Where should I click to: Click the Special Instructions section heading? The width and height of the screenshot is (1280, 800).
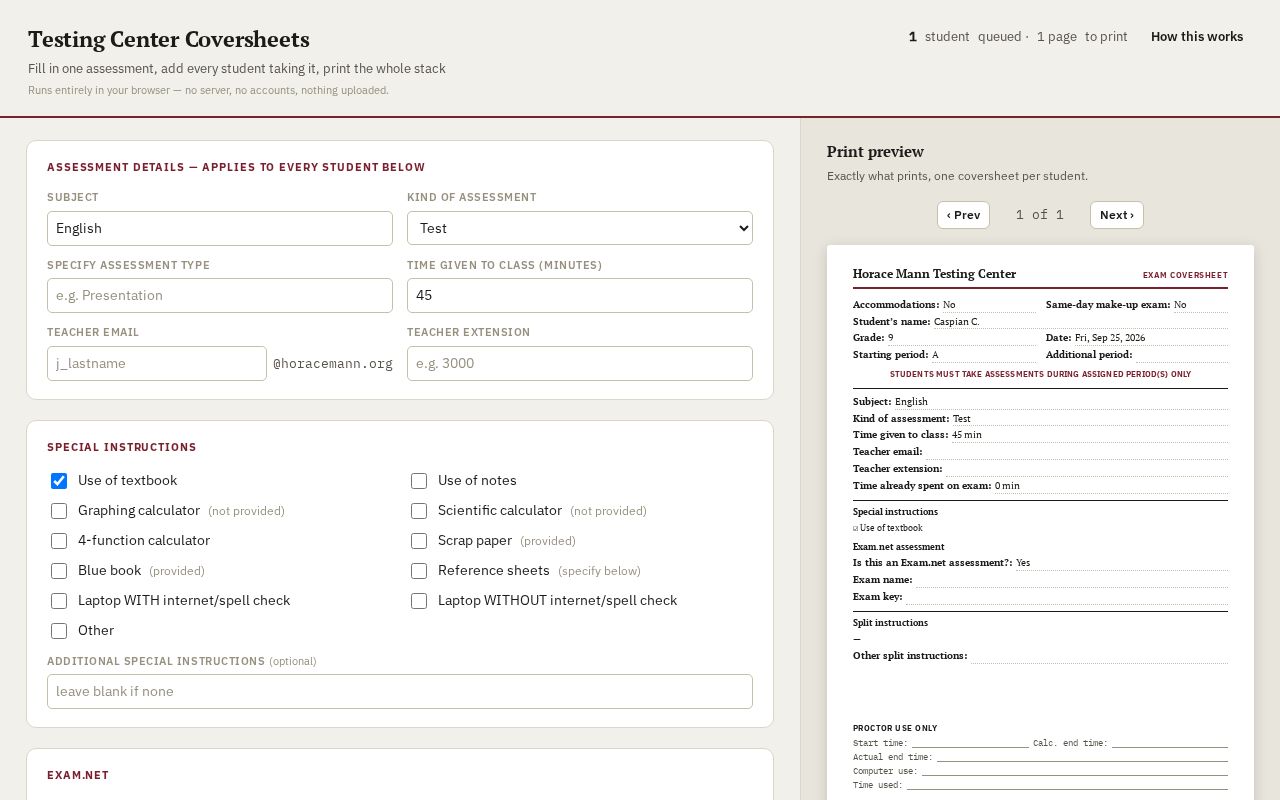pyautogui.click(x=122, y=447)
